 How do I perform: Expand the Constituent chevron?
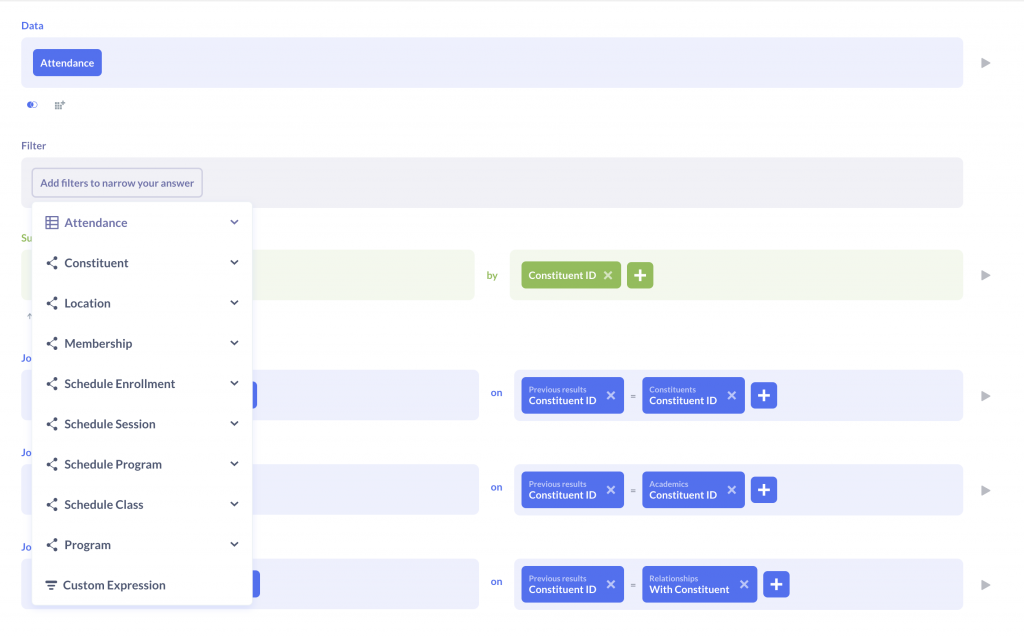pos(234,263)
